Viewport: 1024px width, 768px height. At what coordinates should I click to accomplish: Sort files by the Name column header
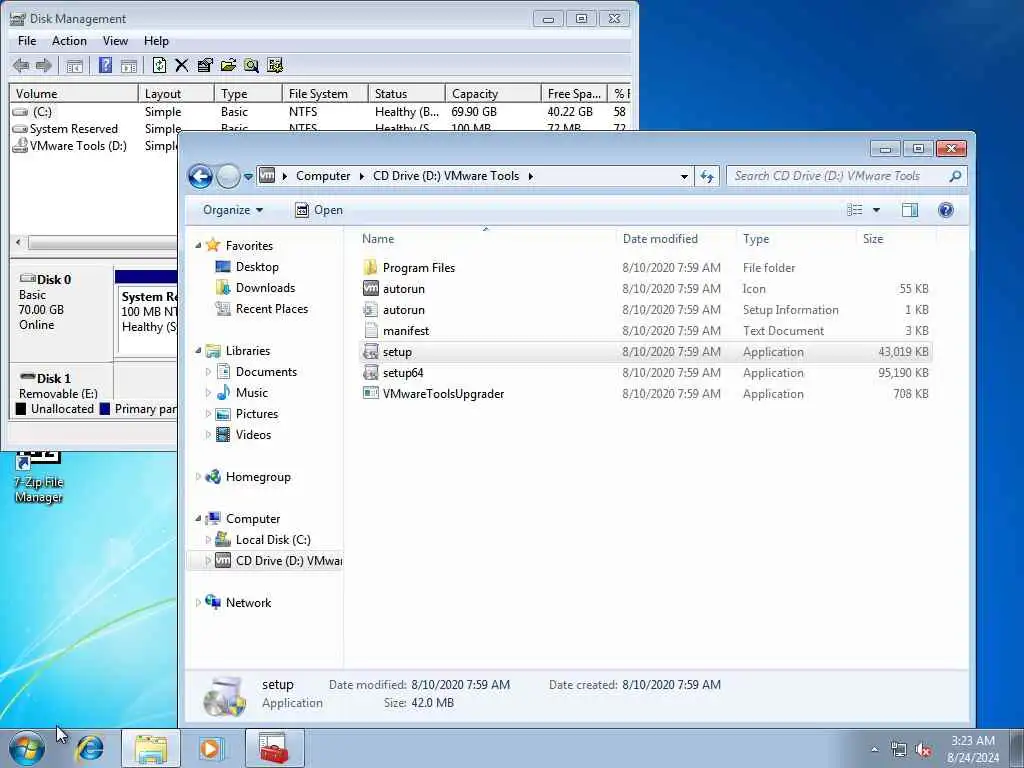(486, 238)
